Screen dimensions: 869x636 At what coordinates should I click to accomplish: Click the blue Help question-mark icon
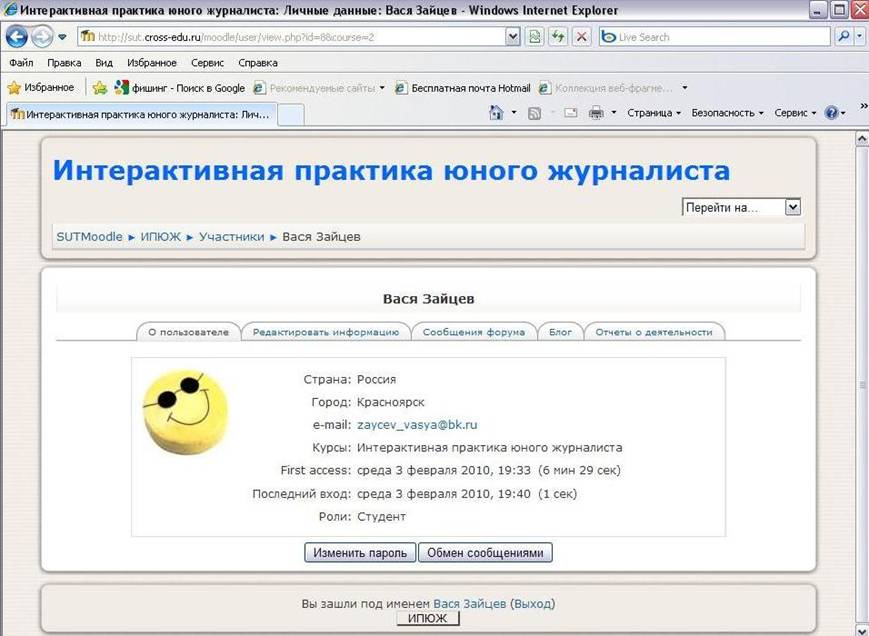831,113
